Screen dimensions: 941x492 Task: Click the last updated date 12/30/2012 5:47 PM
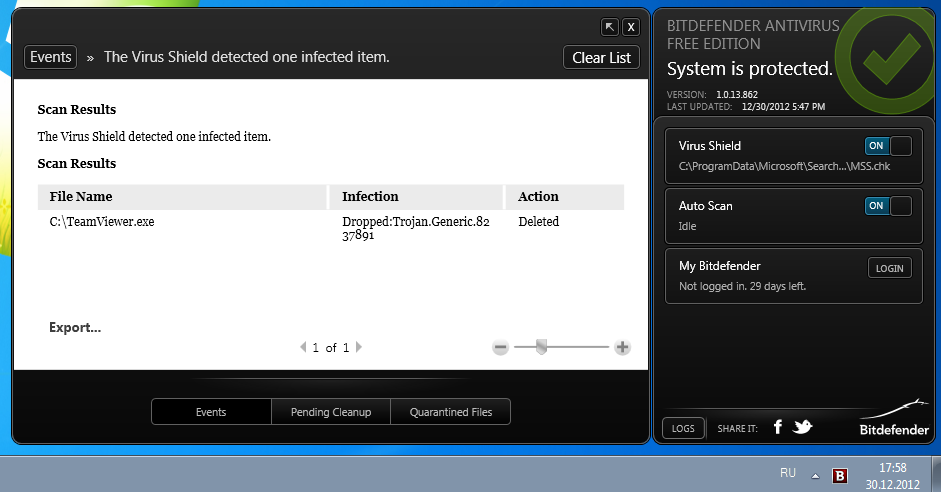(x=783, y=107)
